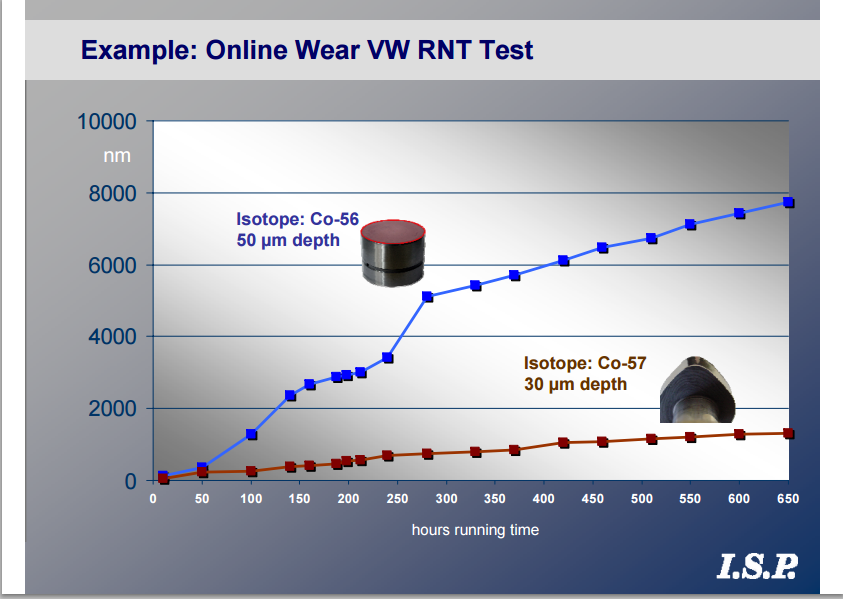Click the 250 x-axis tick label
The height and width of the screenshot is (599, 843).
397,499
